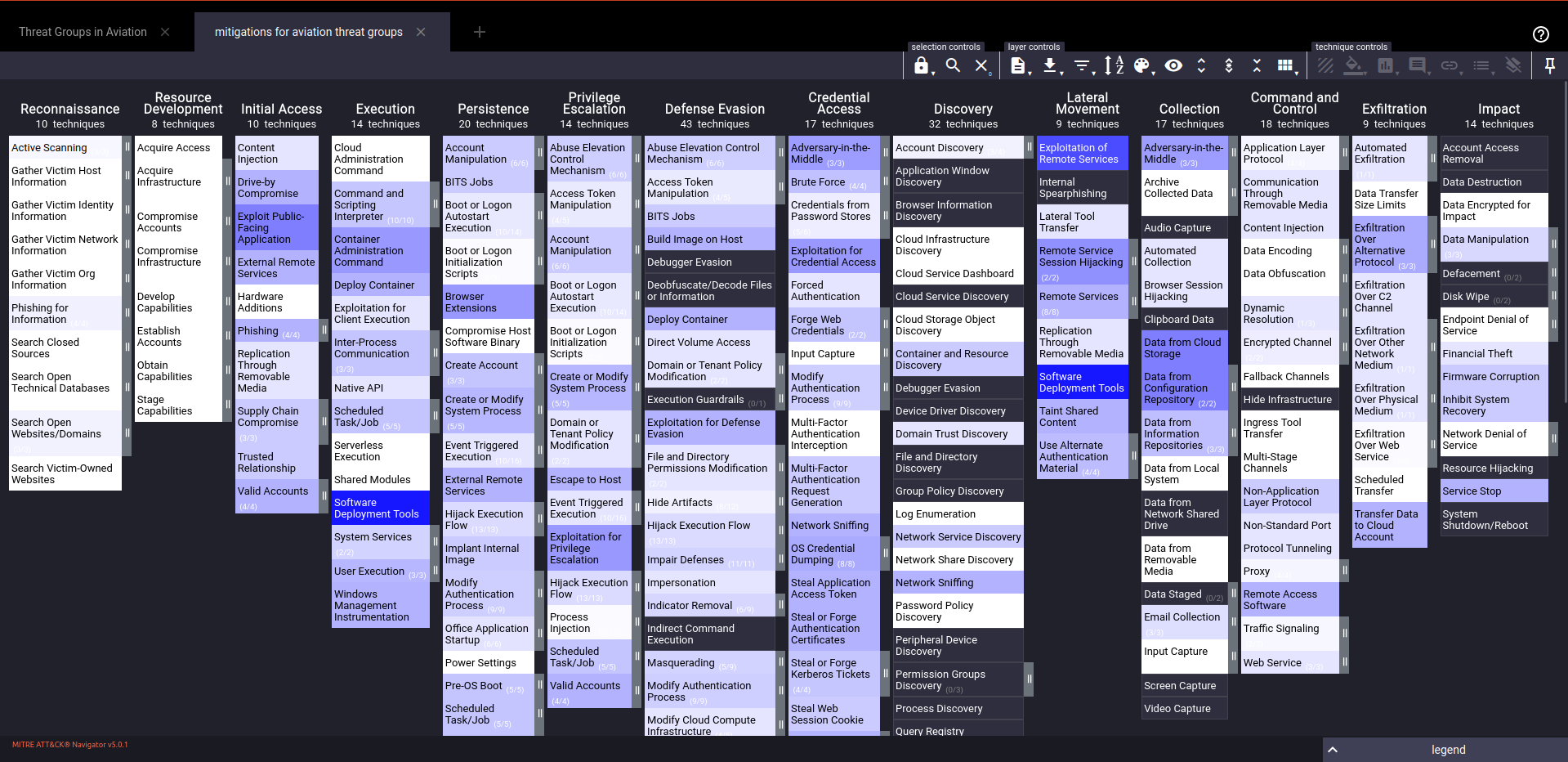1568x762 pixels.
Task: Expand all sub-techniques with the arrows icon
Action: [1201, 65]
